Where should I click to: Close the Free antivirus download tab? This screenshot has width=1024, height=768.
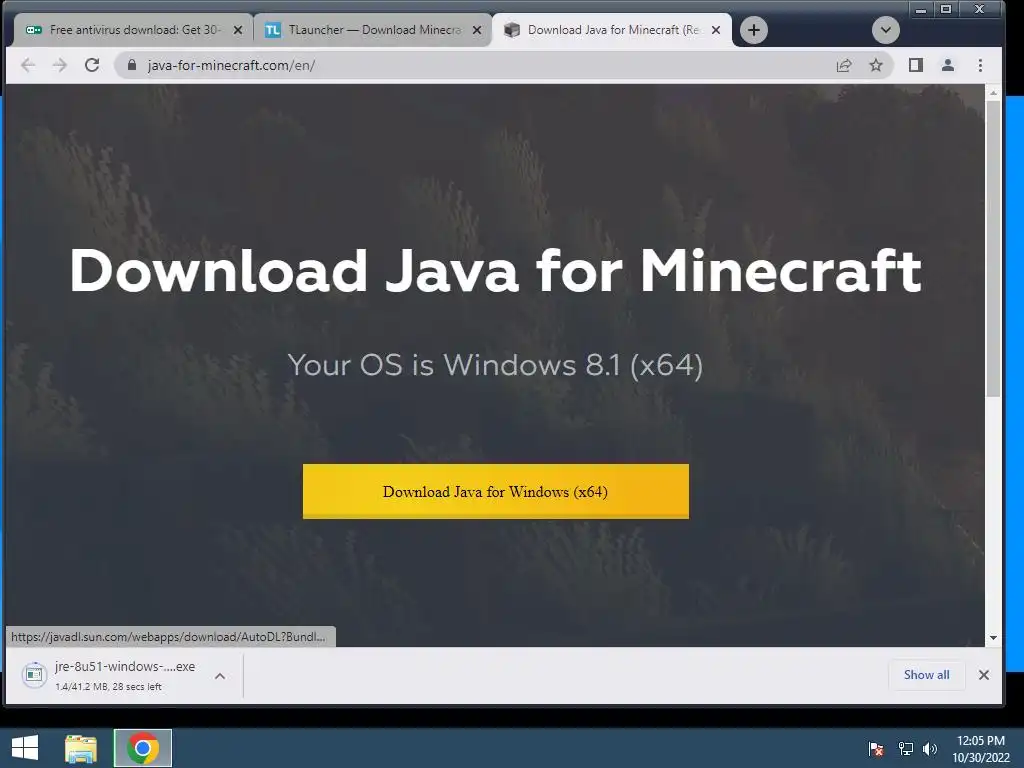238,30
